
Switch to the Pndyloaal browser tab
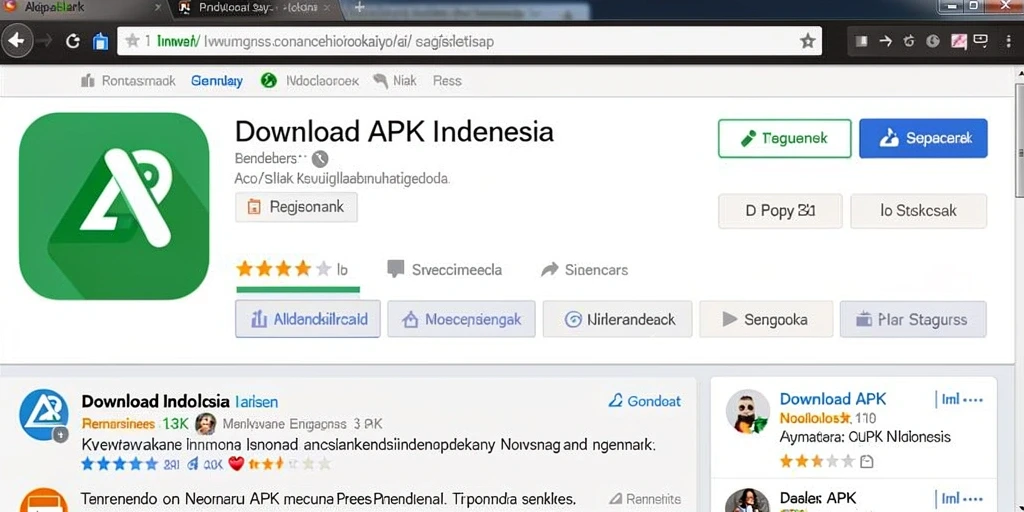(x=258, y=7)
